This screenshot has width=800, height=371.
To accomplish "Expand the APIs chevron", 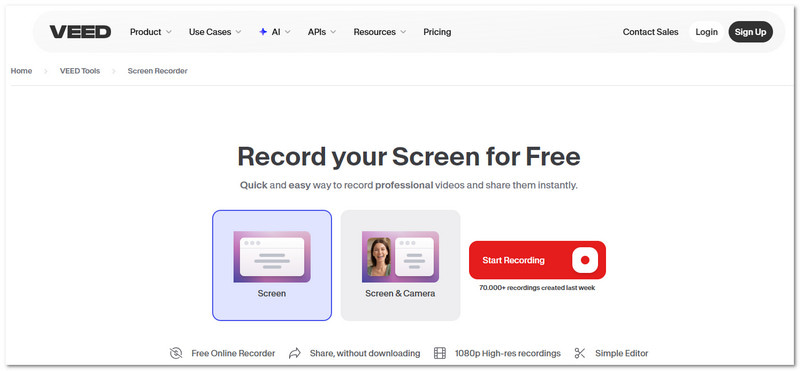I will click(x=333, y=32).
